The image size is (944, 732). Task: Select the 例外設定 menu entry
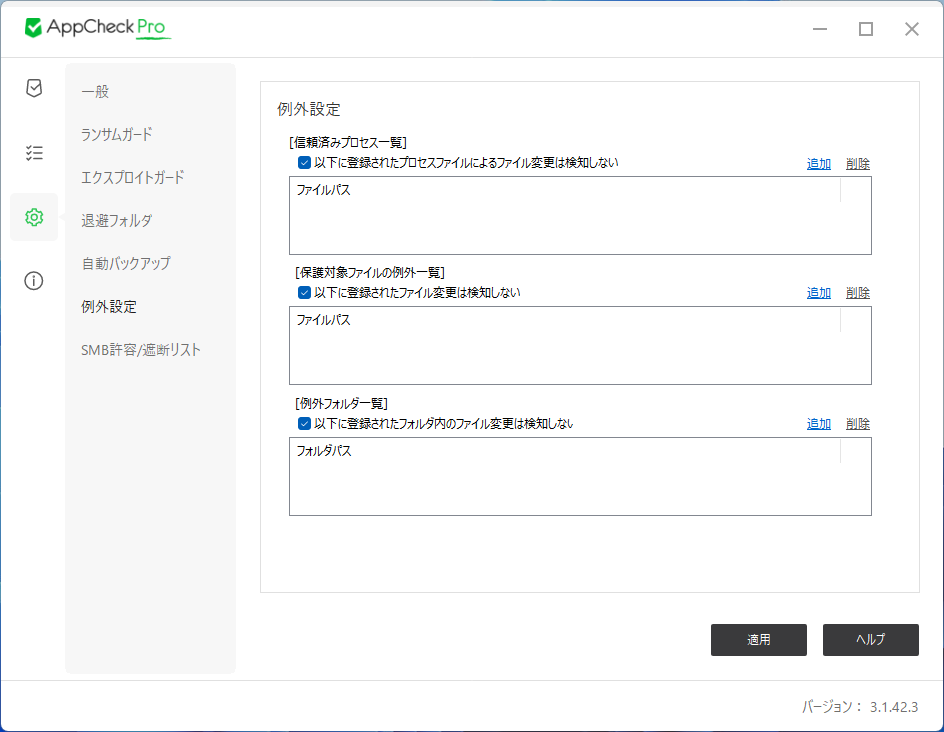click(x=104, y=307)
